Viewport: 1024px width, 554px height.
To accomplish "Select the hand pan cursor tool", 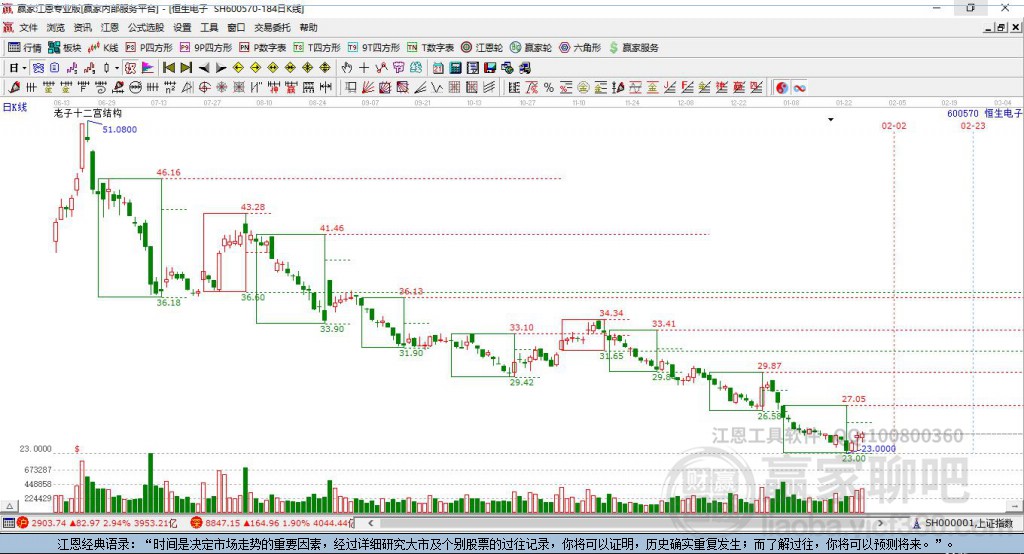I will pyautogui.click(x=346, y=67).
